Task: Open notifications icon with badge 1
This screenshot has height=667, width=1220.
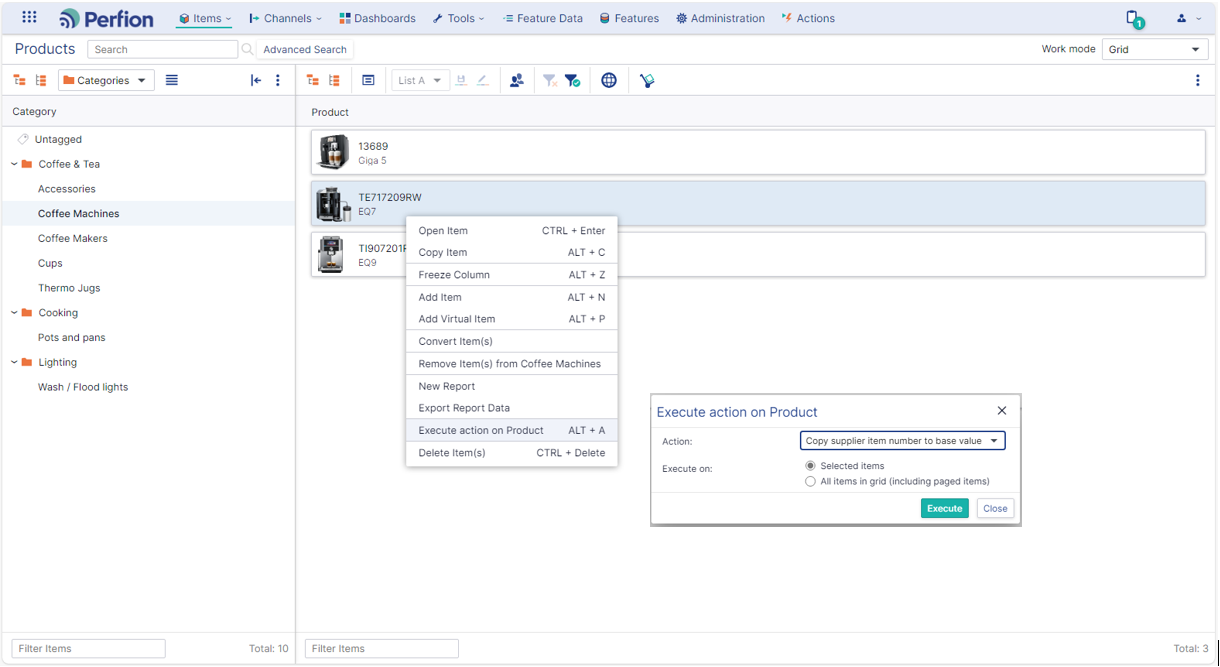Action: point(1134,19)
